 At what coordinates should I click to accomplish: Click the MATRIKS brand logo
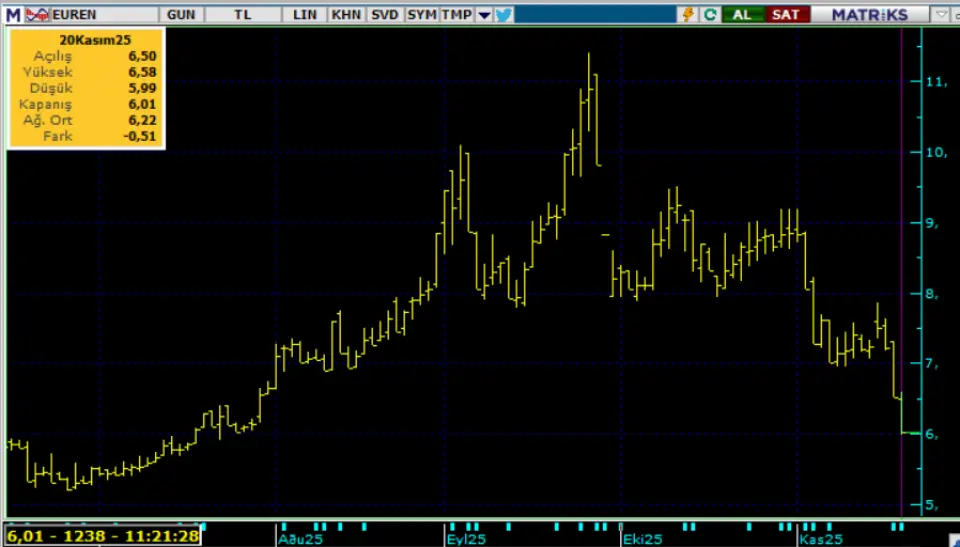[870, 15]
